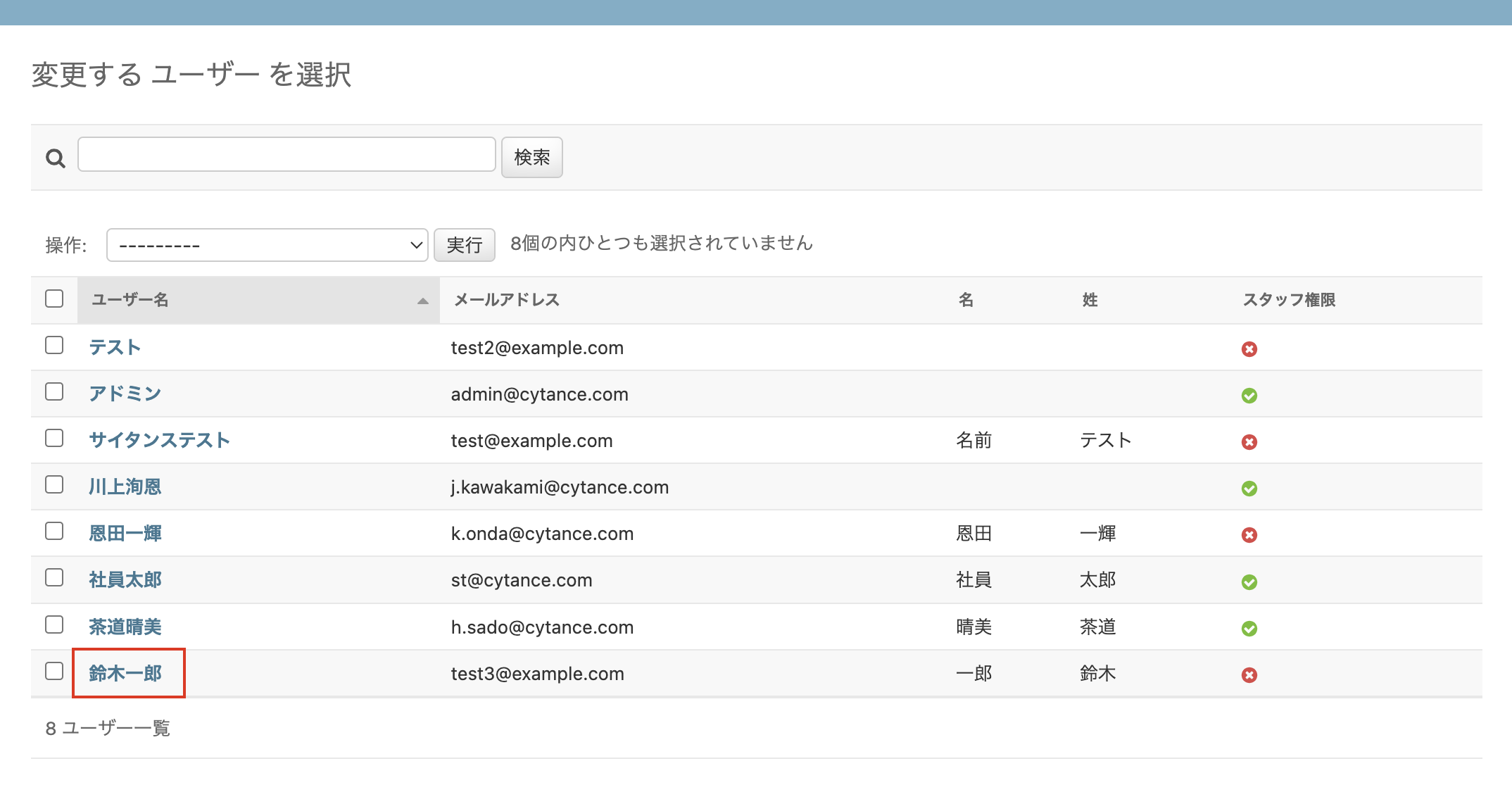Click red X icon in 恩田一輝 row
This screenshot has height=804, width=1512.
pos(1249,535)
